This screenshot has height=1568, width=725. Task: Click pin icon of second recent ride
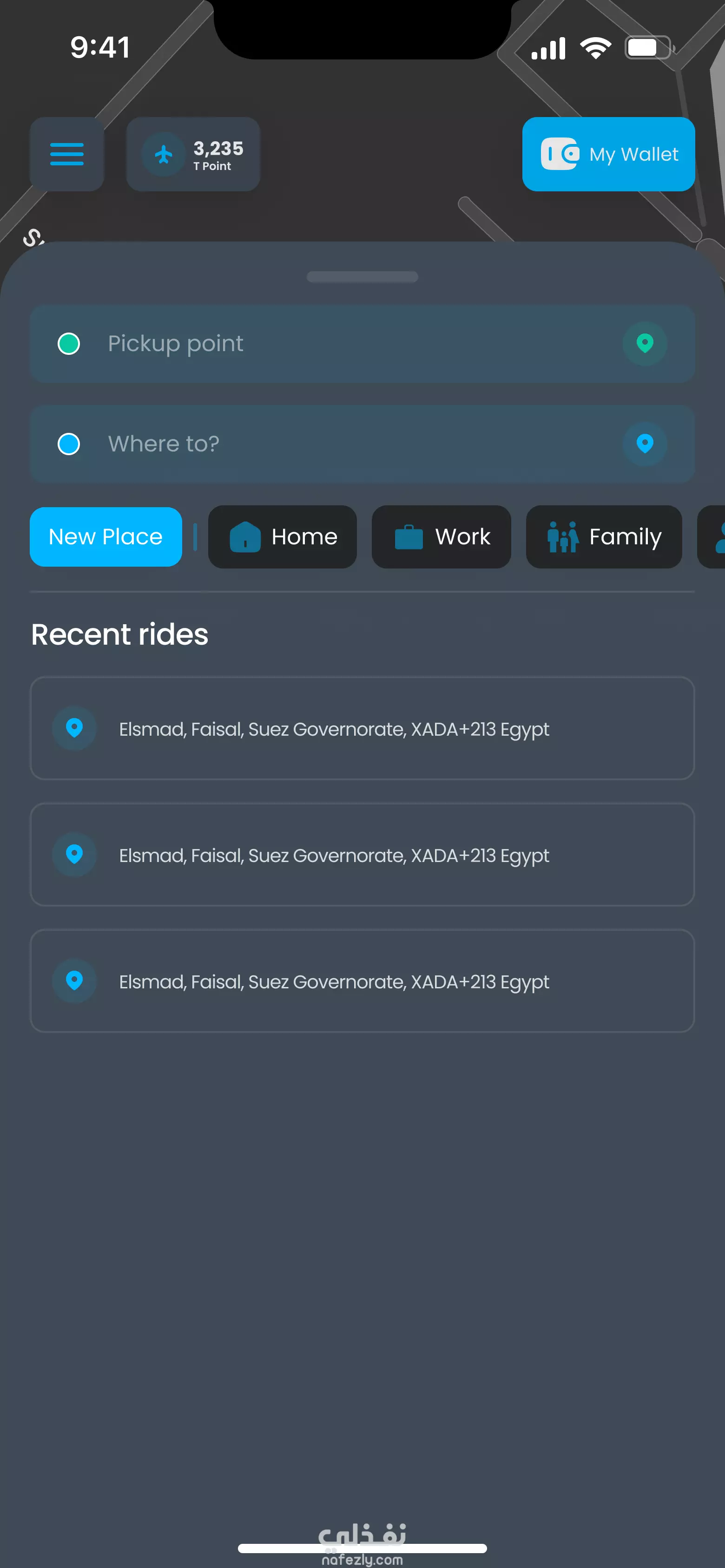[x=74, y=855]
